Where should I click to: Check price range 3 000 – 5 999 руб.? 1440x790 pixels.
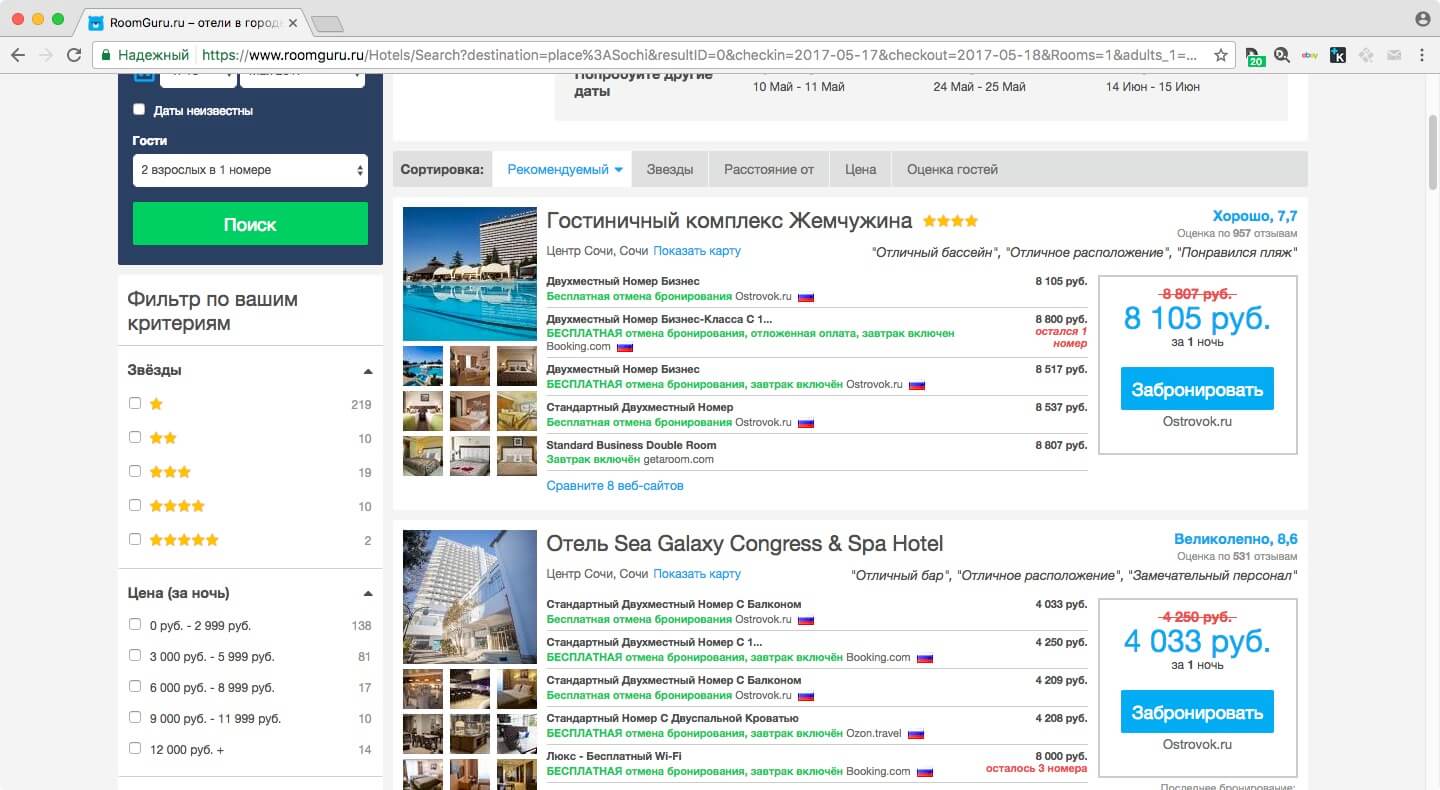pyautogui.click(x=135, y=655)
